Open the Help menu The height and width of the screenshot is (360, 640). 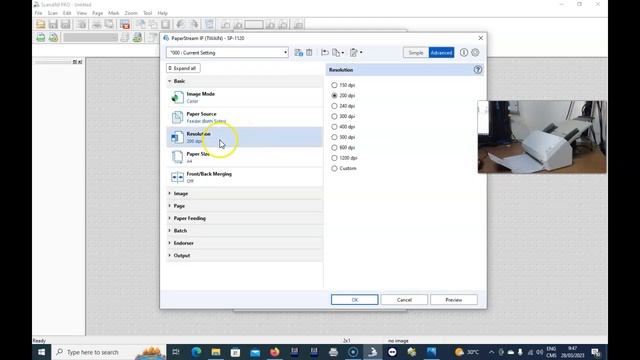[162, 13]
